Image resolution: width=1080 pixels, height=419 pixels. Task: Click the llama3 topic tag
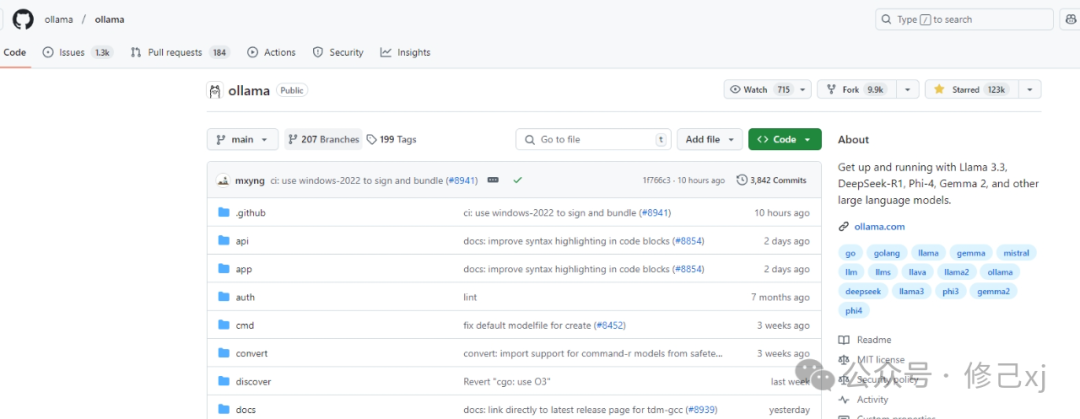point(912,292)
